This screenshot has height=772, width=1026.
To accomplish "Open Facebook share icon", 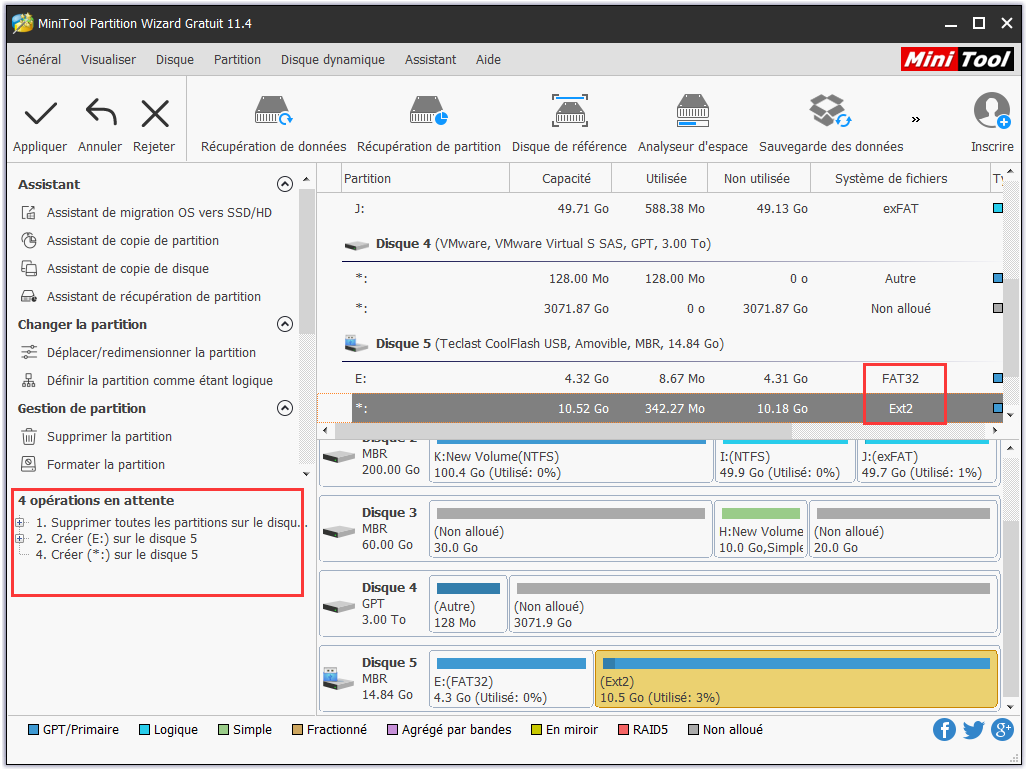I will point(944,729).
